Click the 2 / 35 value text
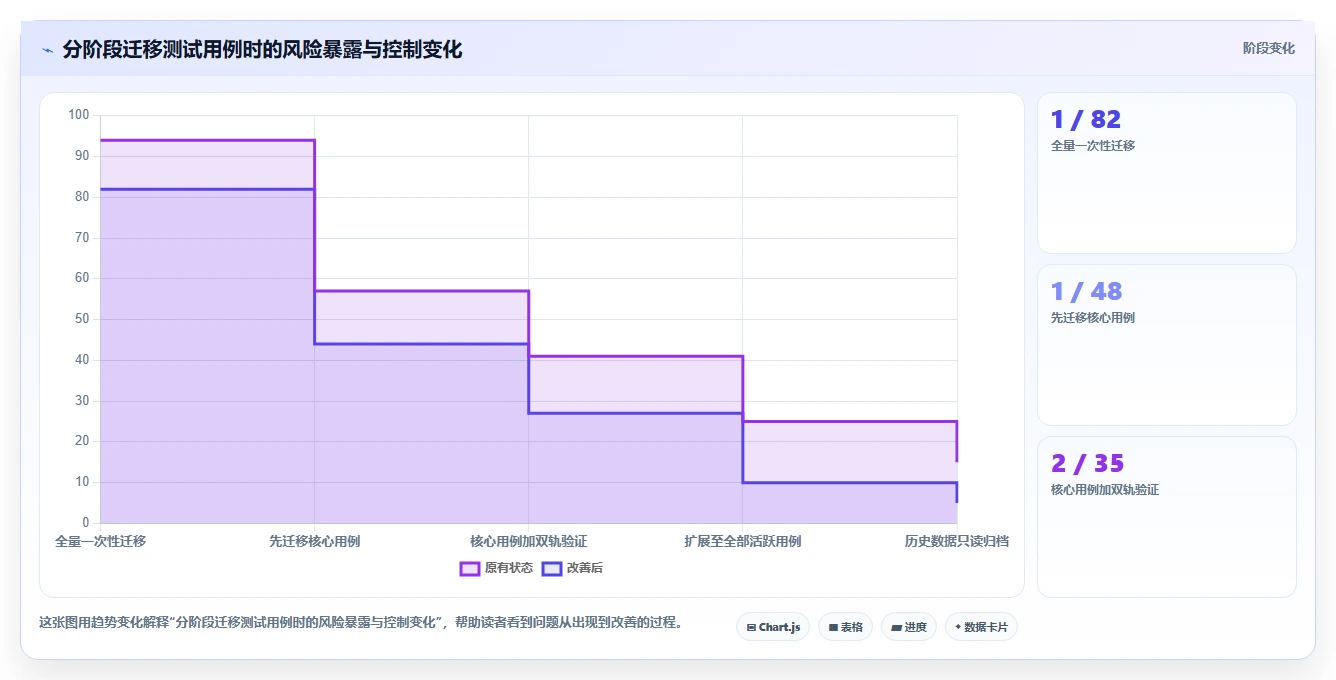Viewport: 1336px width, 680px height. coord(1087,464)
